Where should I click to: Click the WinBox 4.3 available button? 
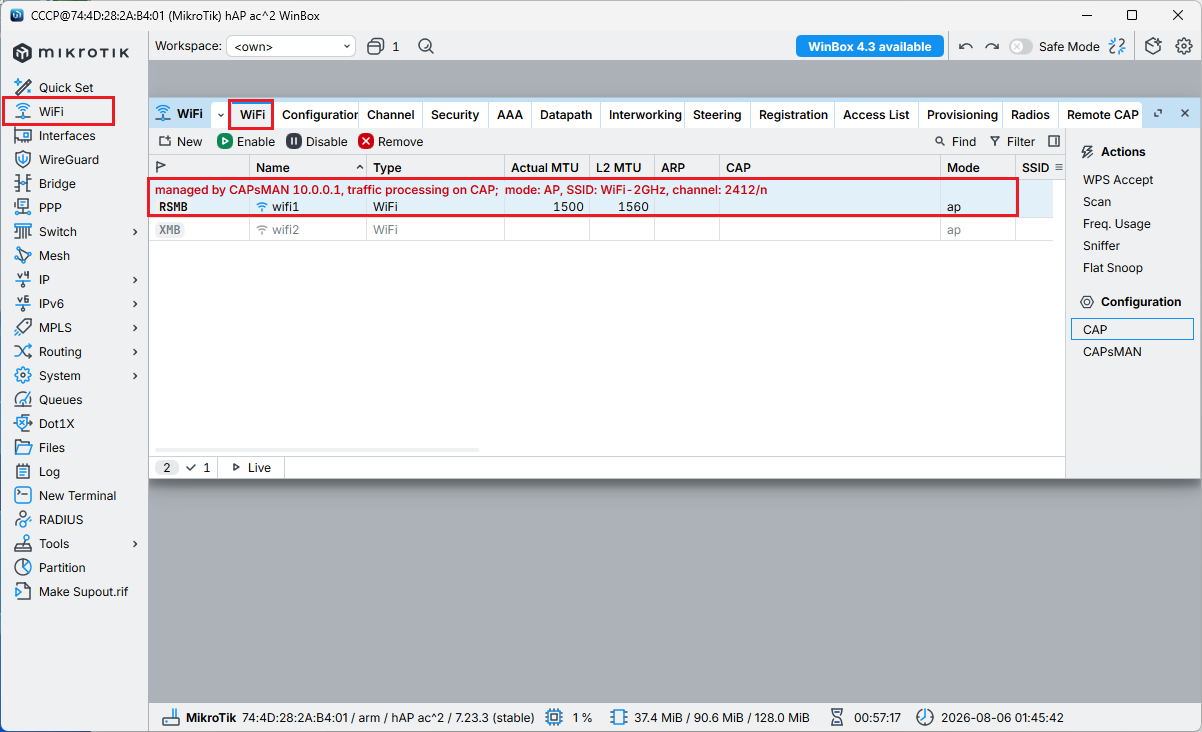(x=870, y=46)
